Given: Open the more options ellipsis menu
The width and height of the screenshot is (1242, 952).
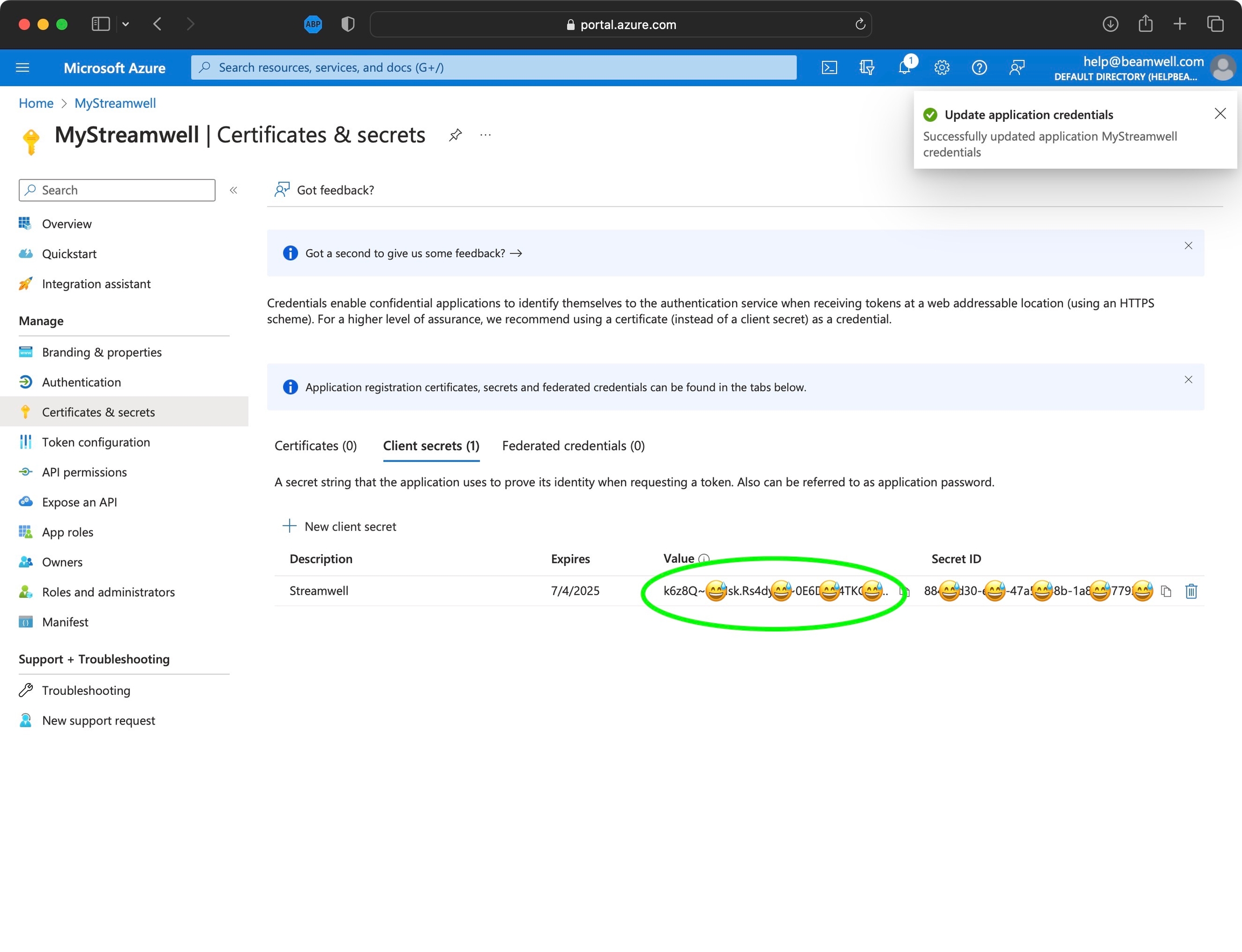Looking at the screenshot, I should [x=486, y=135].
